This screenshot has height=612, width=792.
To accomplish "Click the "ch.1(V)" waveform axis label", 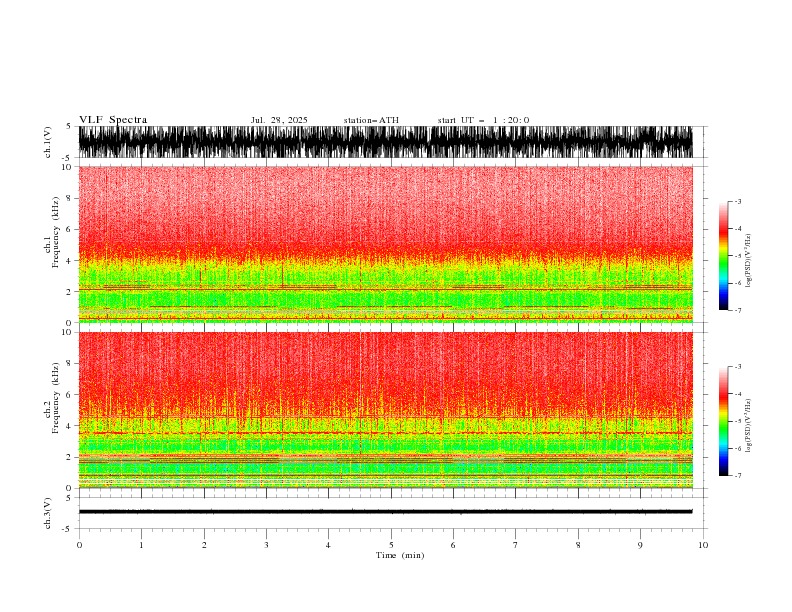I will click(x=48, y=142).
